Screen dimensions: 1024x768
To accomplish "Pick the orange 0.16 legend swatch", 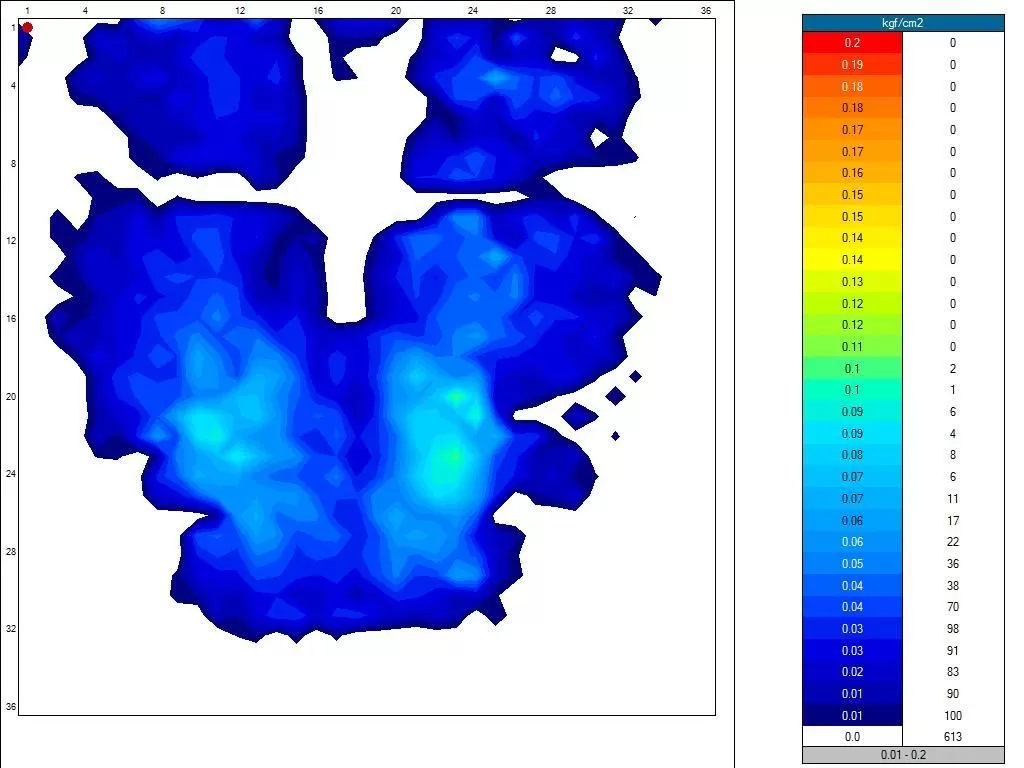I will 852,173.
